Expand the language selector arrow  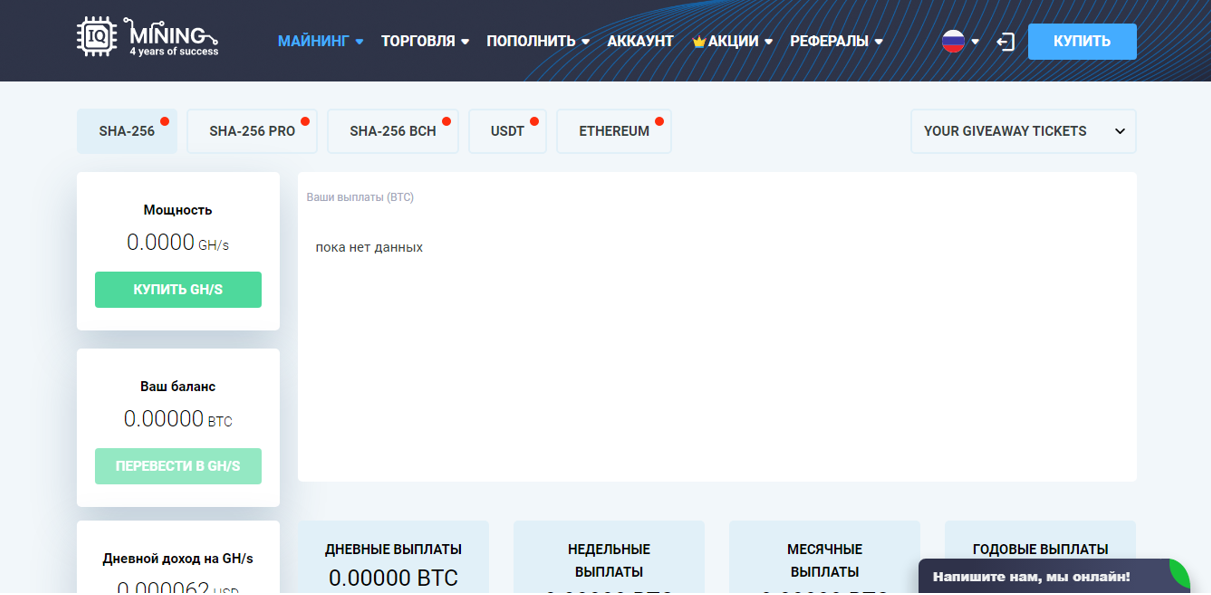975,42
